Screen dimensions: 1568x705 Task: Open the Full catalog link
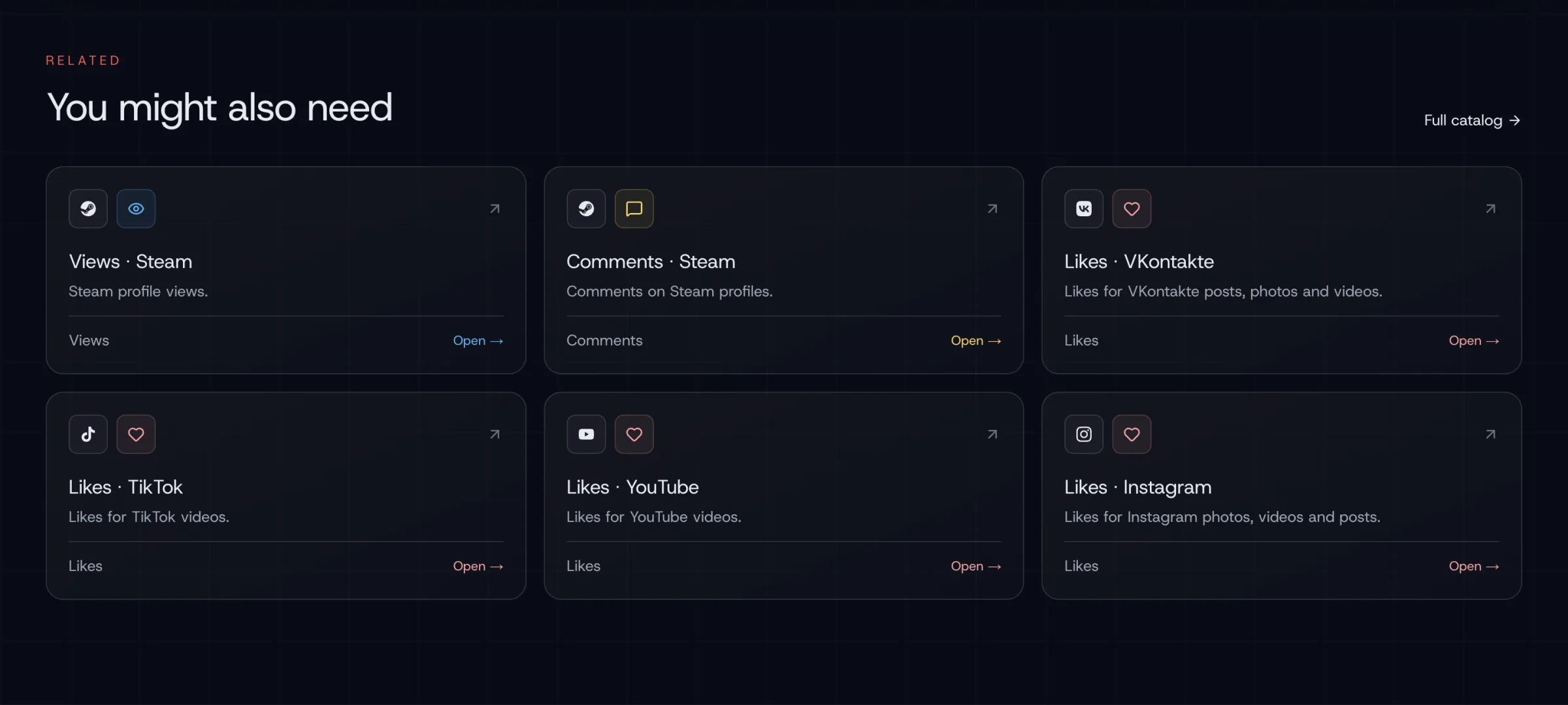pyautogui.click(x=1472, y=120)
